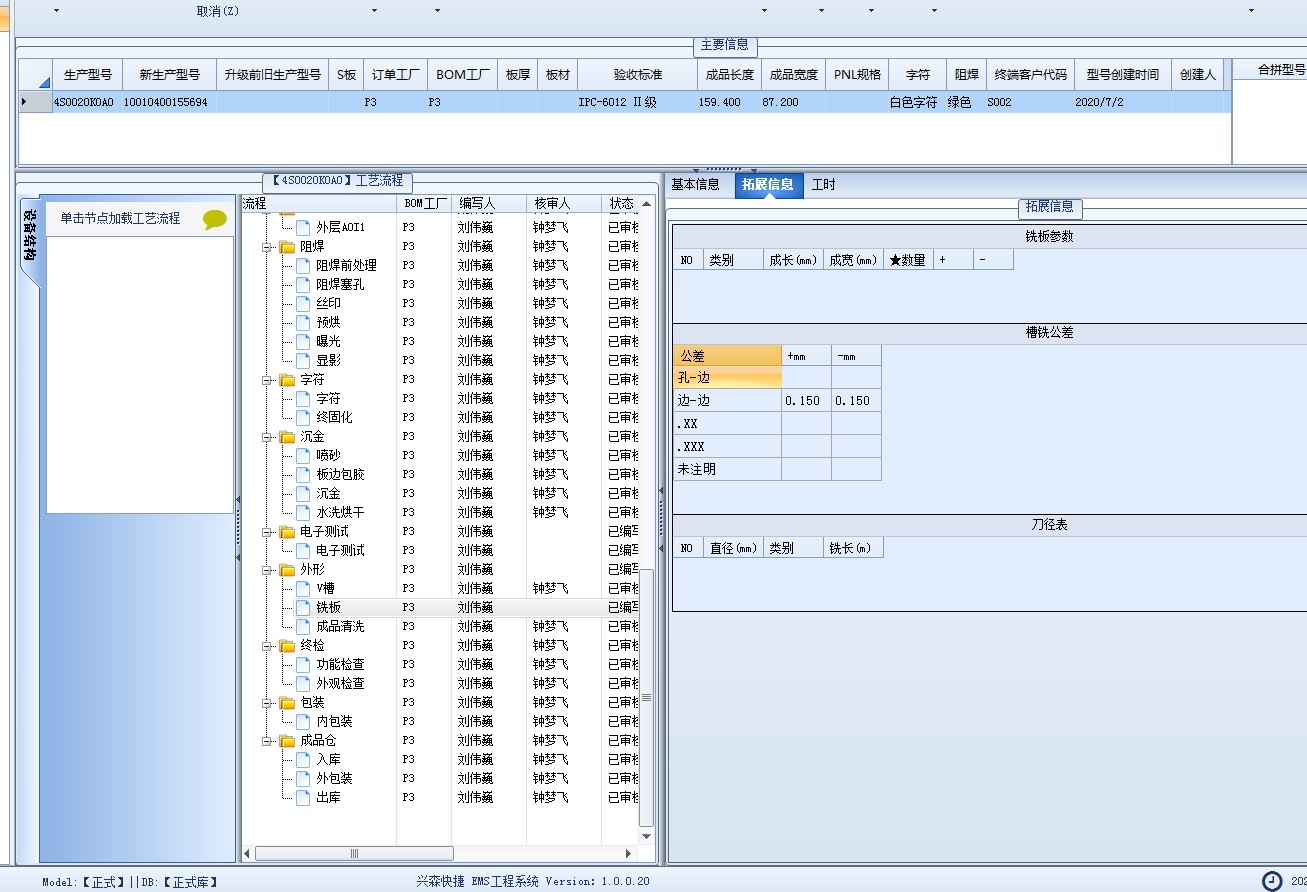
Task: Click the horizontal scrollbar right arrow
Action: tap(629, 853)
